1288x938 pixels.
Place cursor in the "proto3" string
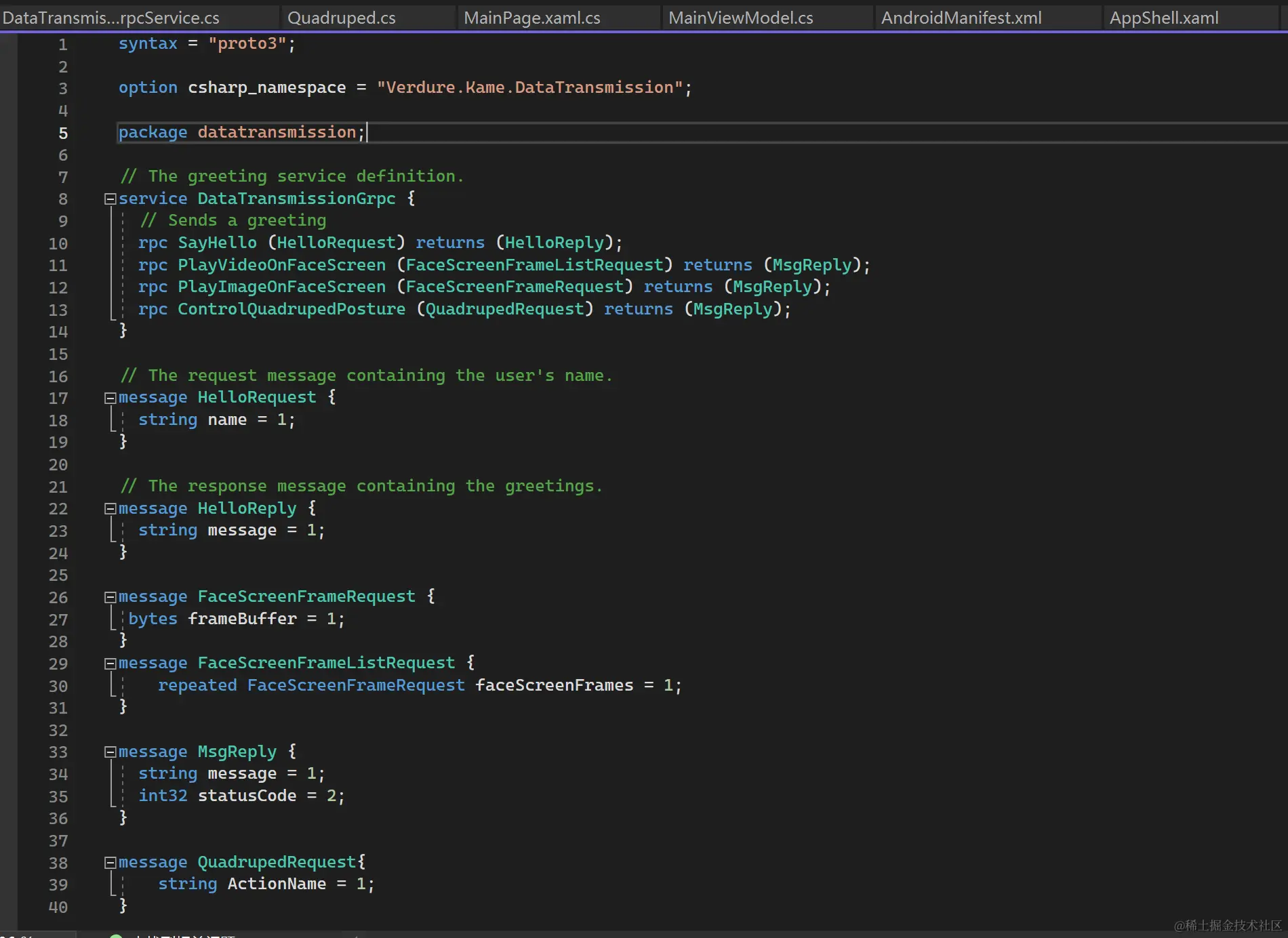(x=247, y=43)
